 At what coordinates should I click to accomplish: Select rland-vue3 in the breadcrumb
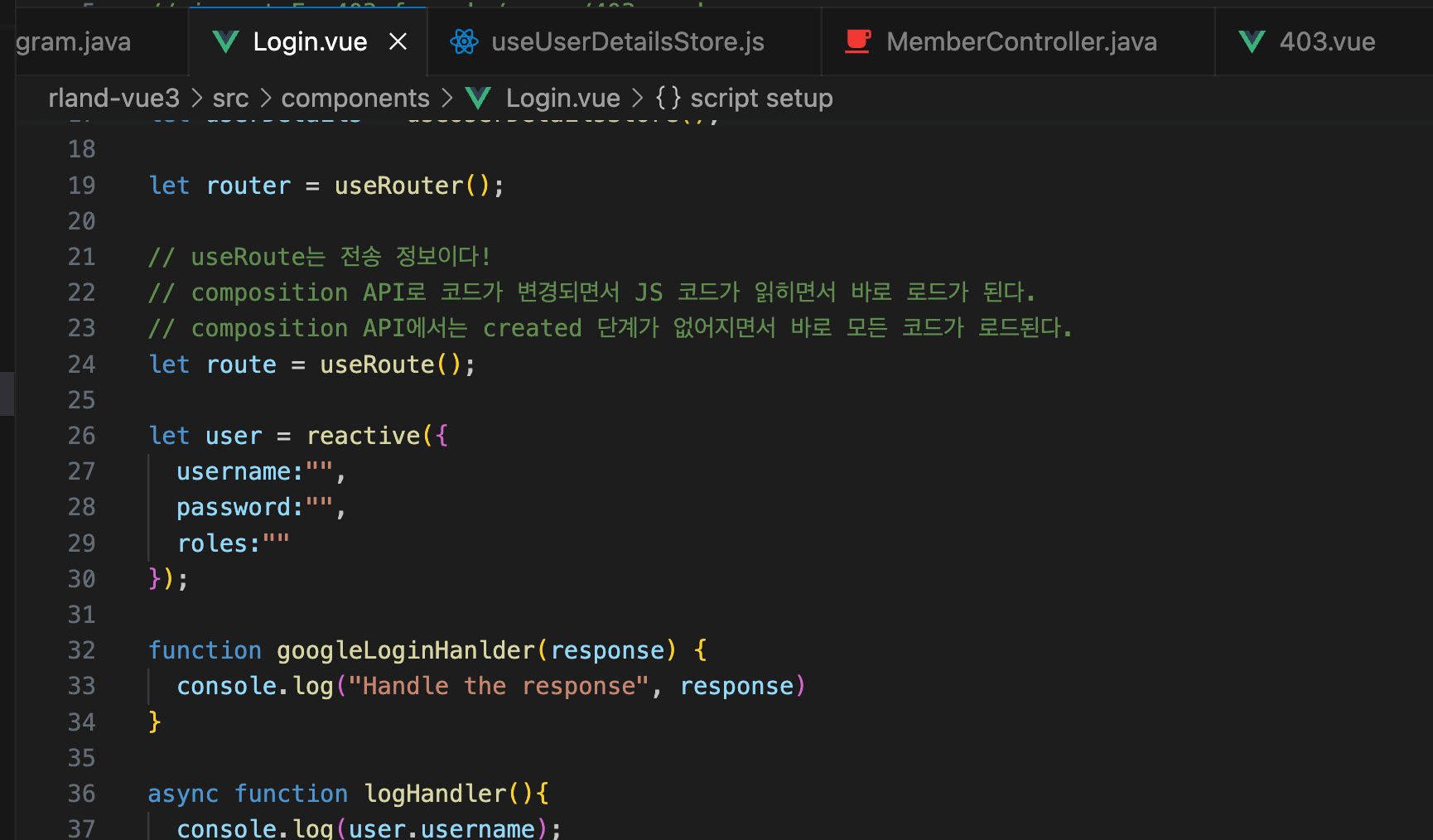(113, 98)
